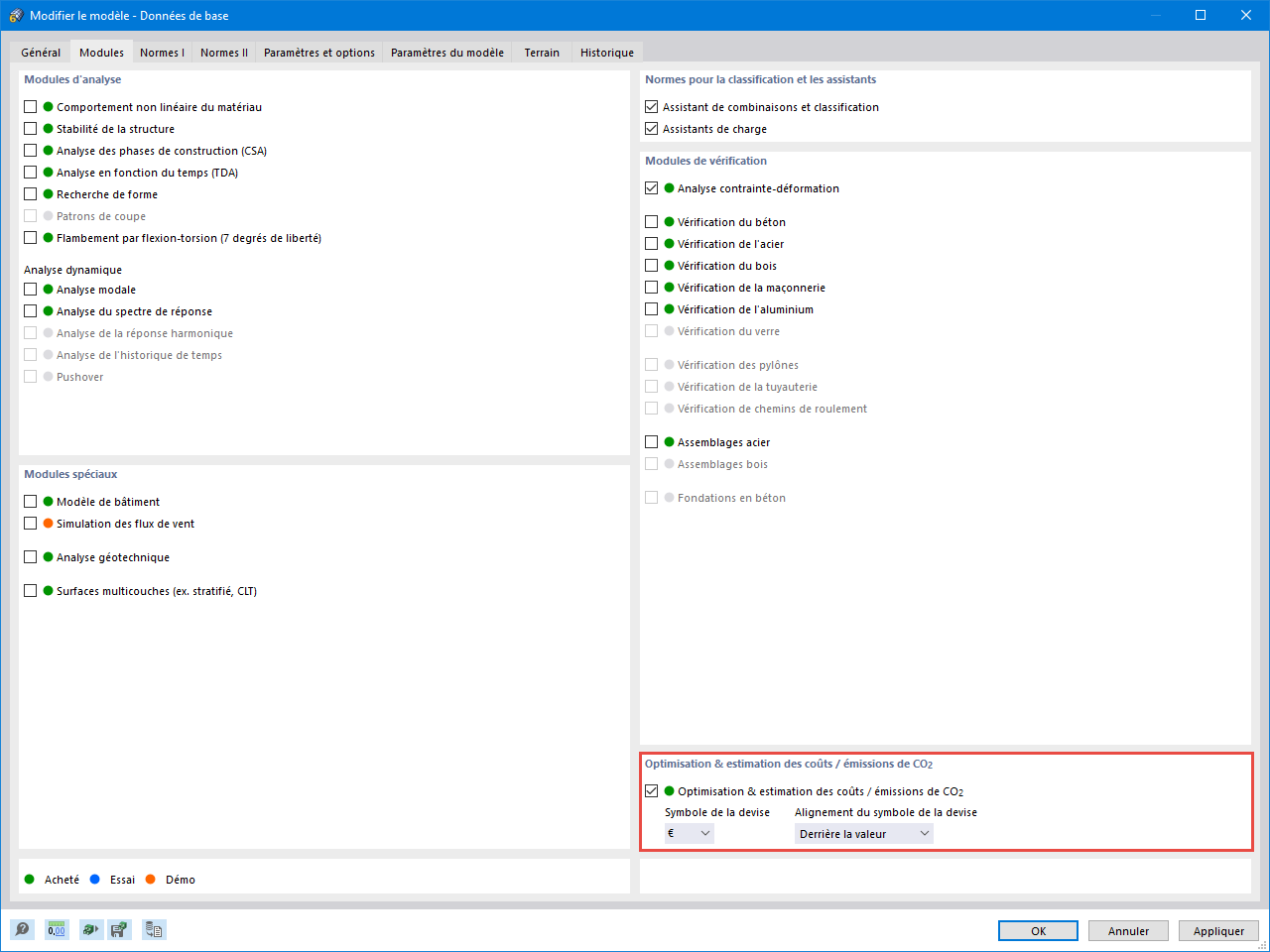
Task: Uncheck Optimisation & estimation des coûts checkbox
Action: [652, 790]
